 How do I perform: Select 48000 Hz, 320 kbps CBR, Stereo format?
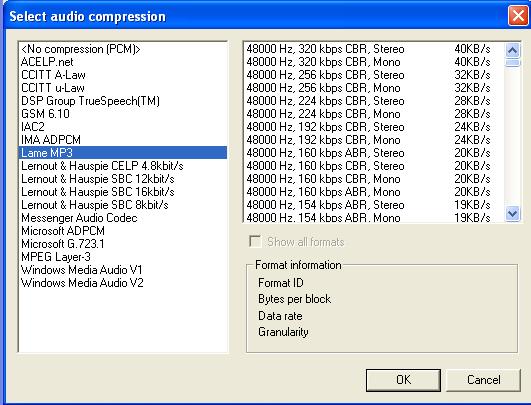pos(374,49)
